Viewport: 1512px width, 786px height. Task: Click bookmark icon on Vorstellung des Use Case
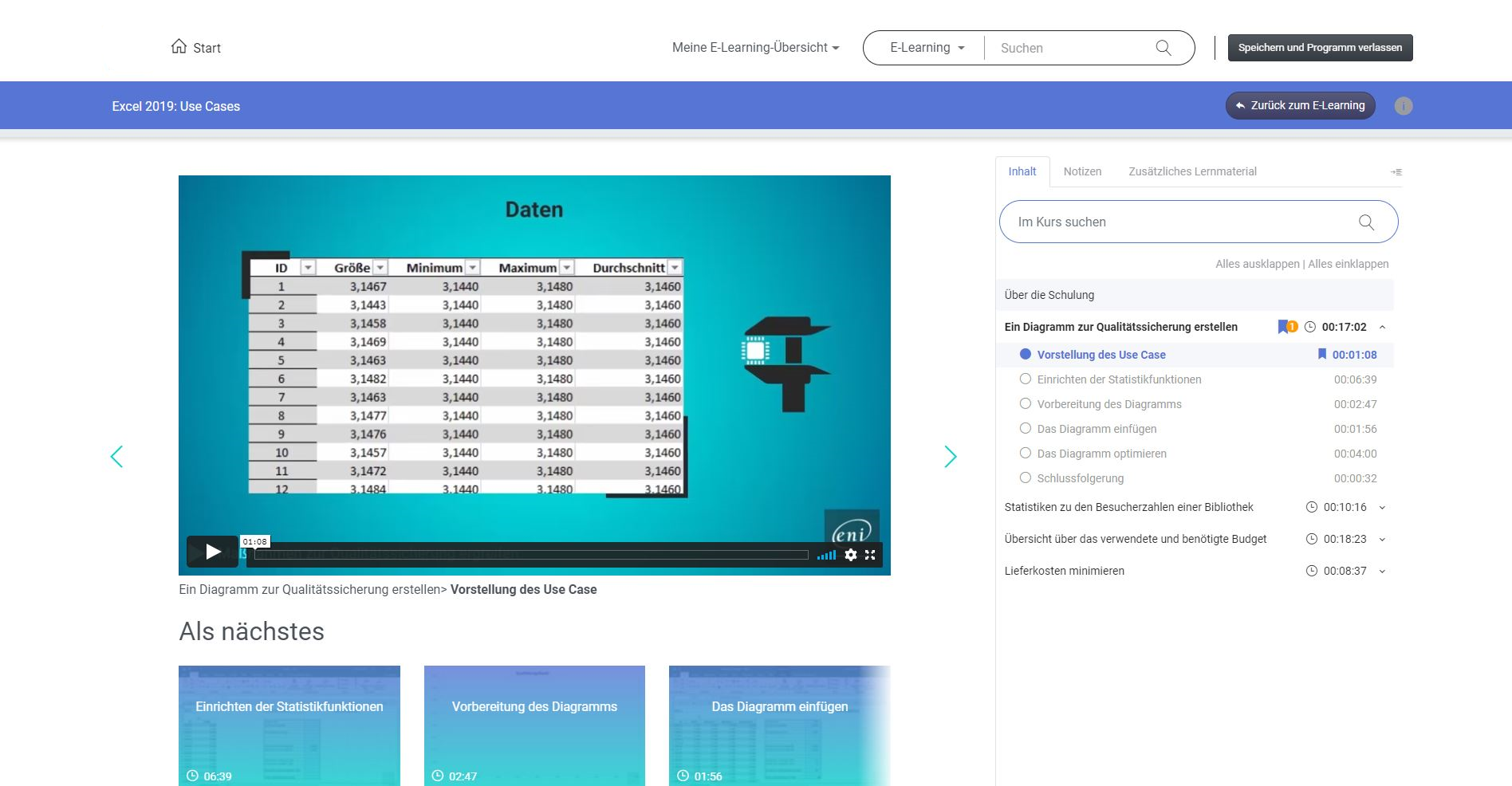pos(1322,354)
